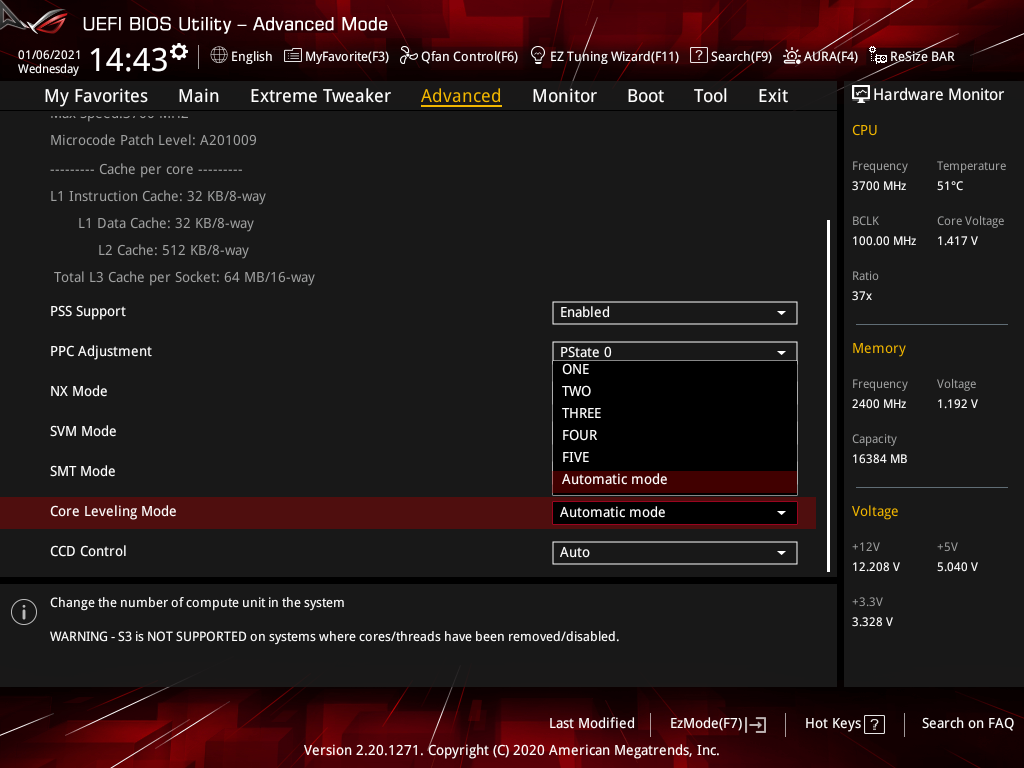
Task: Choose ONE in the dropdown list
Action: coord(674,370)
